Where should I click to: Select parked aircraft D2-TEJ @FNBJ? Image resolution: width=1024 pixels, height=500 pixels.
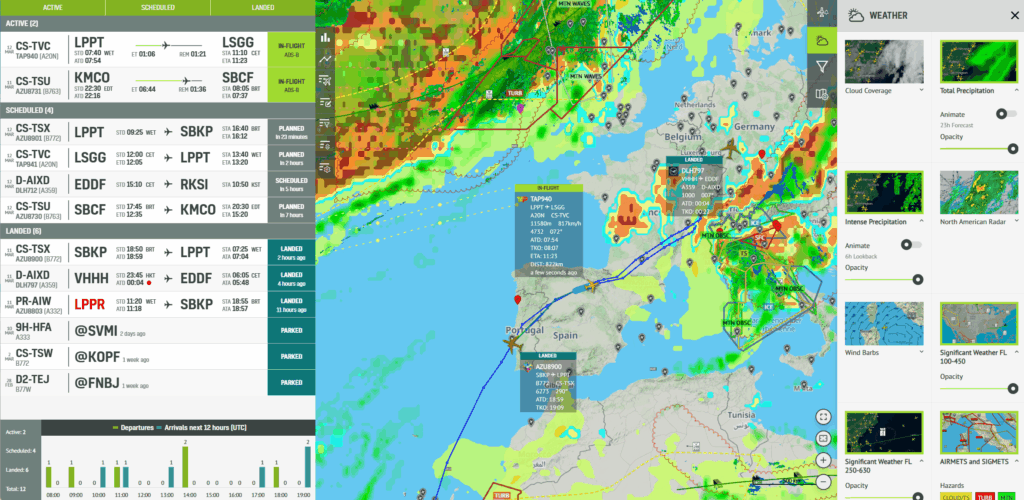pyautogui.click(x=157, y=383)
